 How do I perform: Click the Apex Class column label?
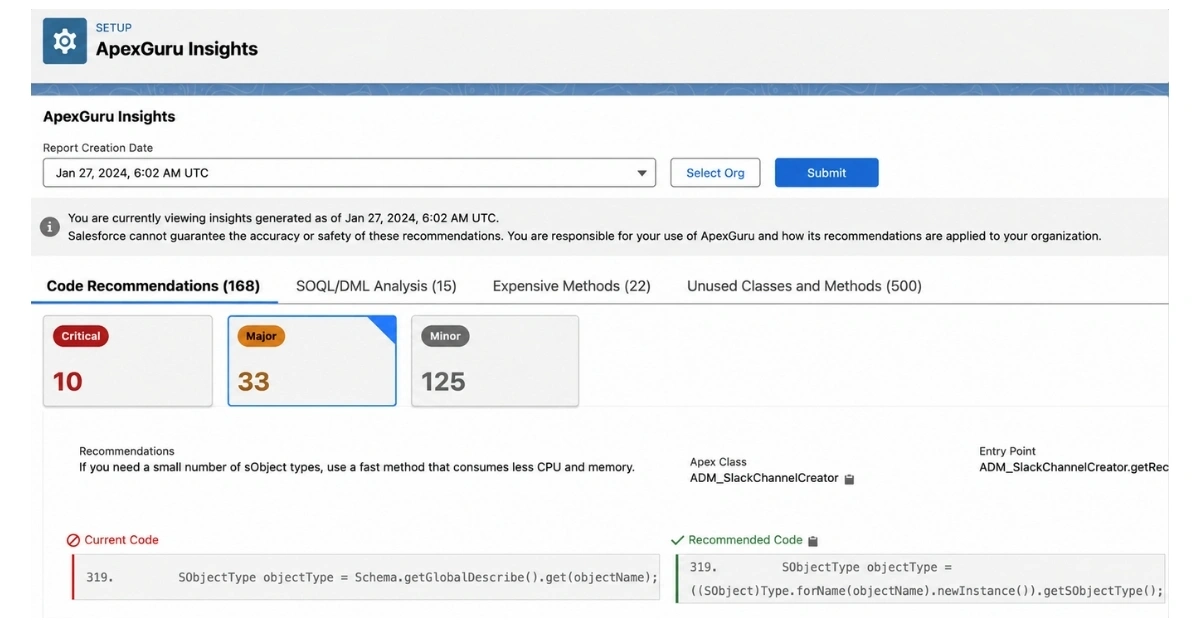coord(718,462)
